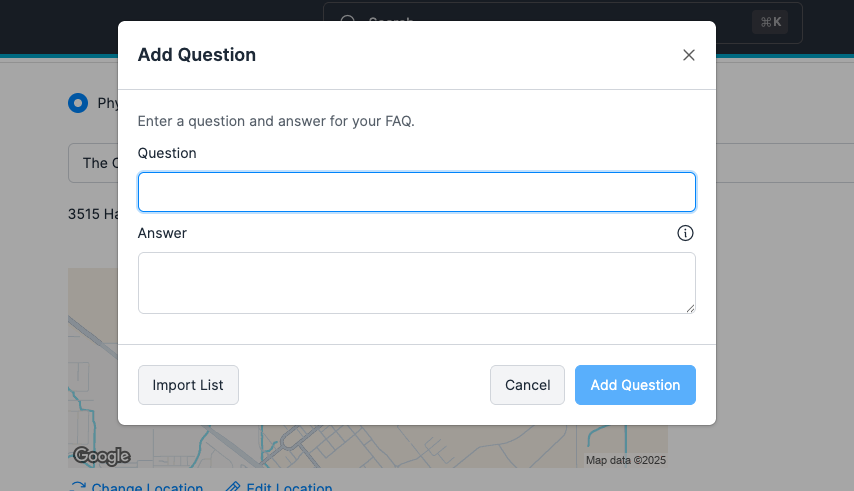Click the search magnifier icon
The height and width of the screenshot is (491, 854).
coord(347,21)
